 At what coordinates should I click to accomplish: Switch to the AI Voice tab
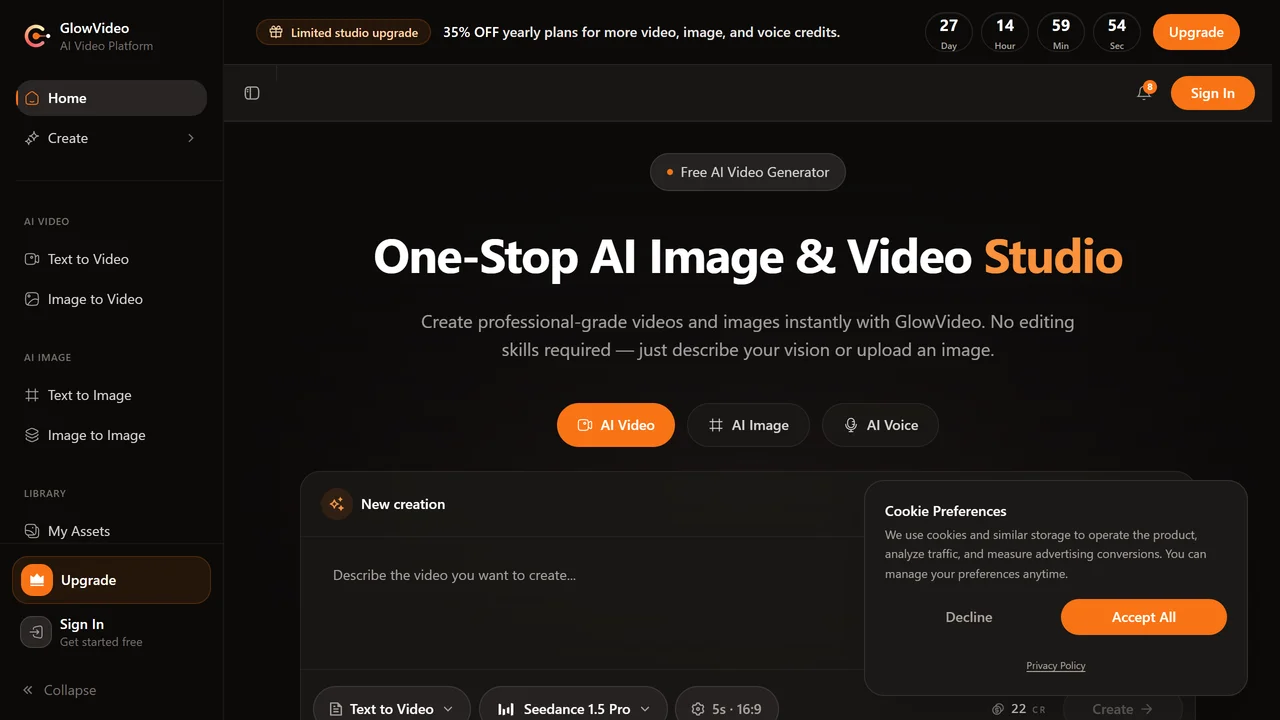tap(880, 425)
